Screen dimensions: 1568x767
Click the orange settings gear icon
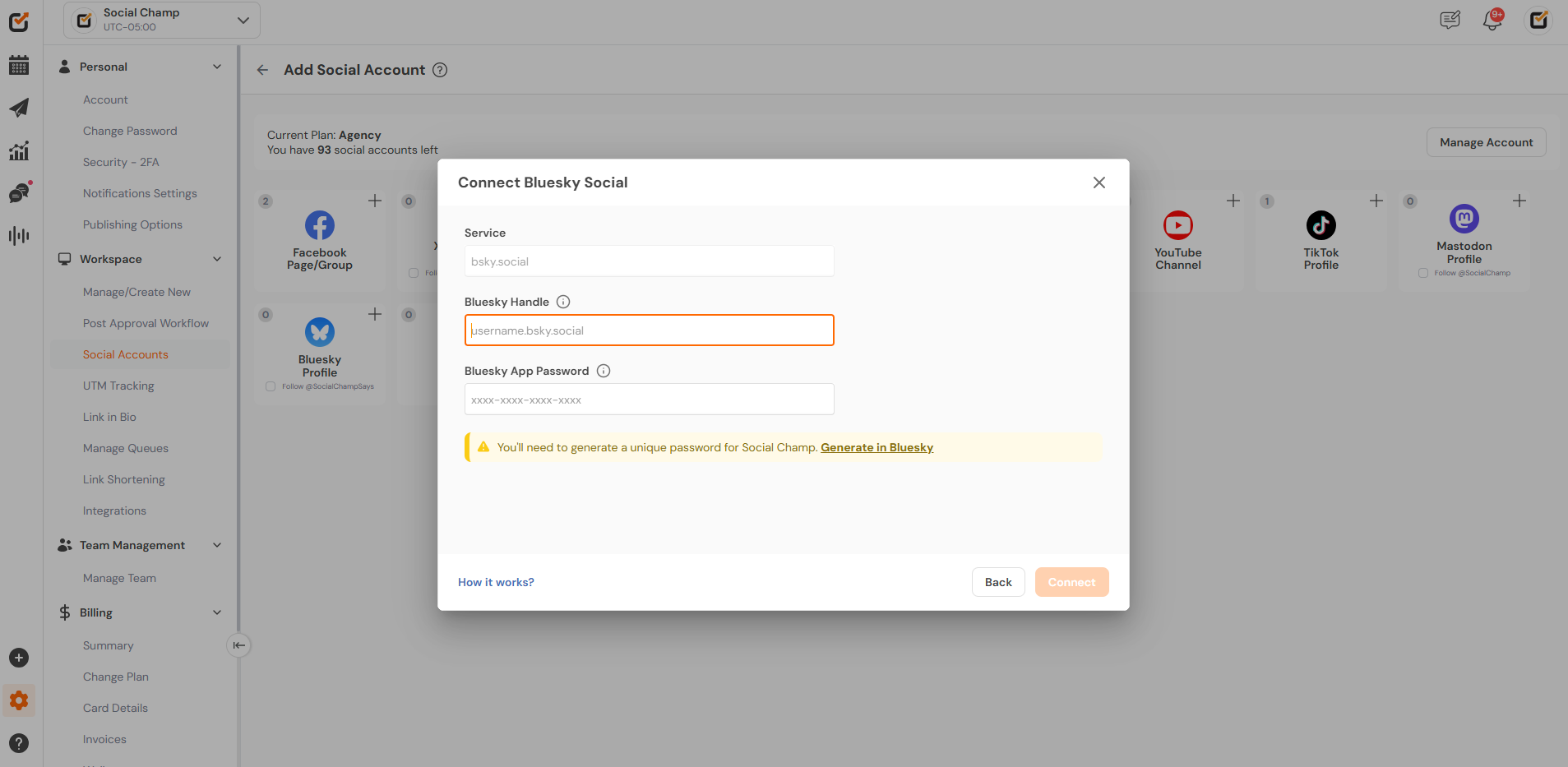pyautogui.click(x=19, y=700)
